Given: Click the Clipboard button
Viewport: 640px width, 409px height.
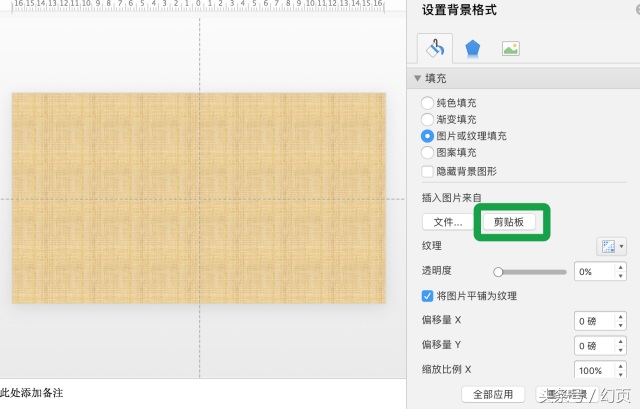Looking at the screenshot, I should tap(509, 222).
